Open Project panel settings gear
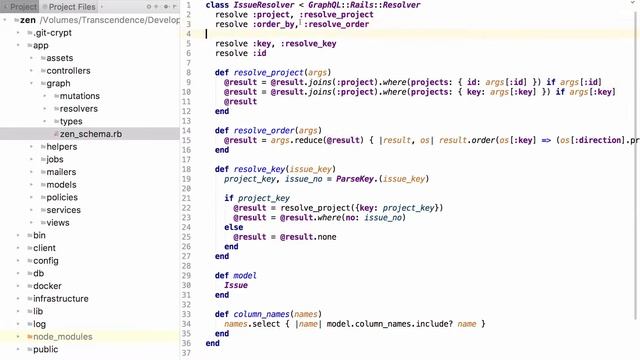 (x=166, y=7)
